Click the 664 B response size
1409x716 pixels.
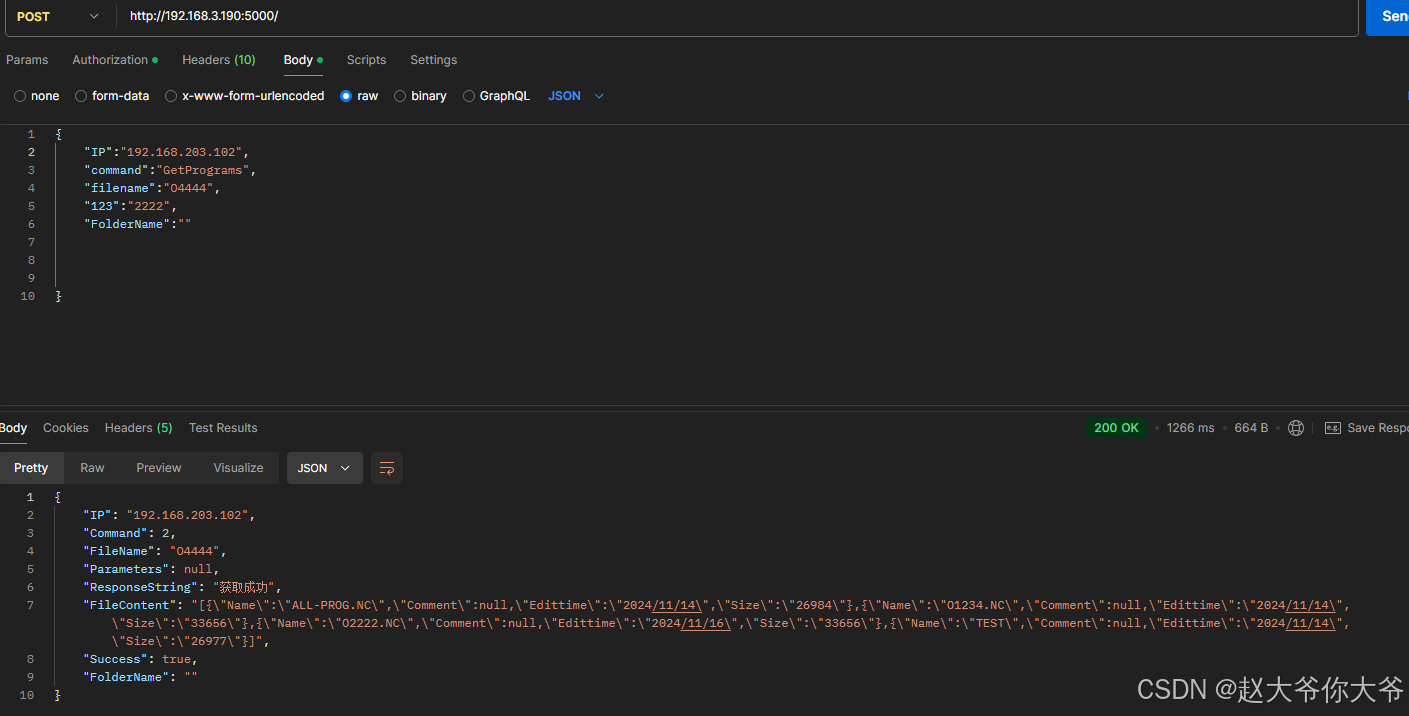coord(1251,428)
